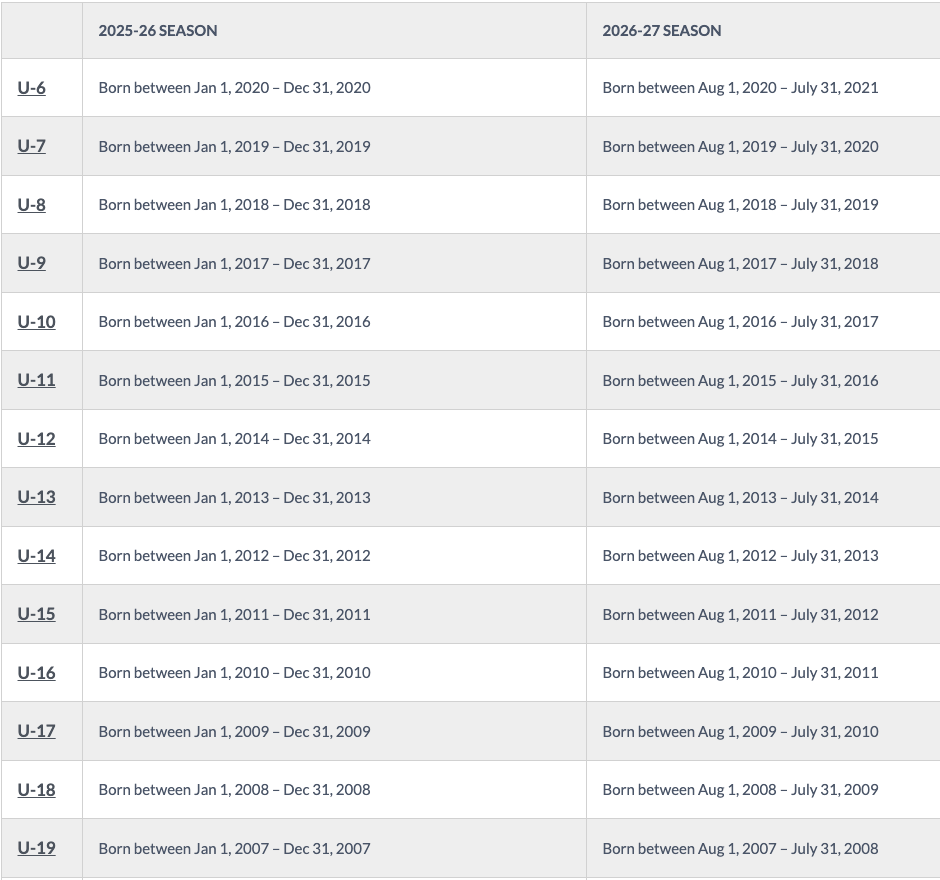Follow the U-16 link
Viewport: 940px width, 880px height.
coord(36,673)
